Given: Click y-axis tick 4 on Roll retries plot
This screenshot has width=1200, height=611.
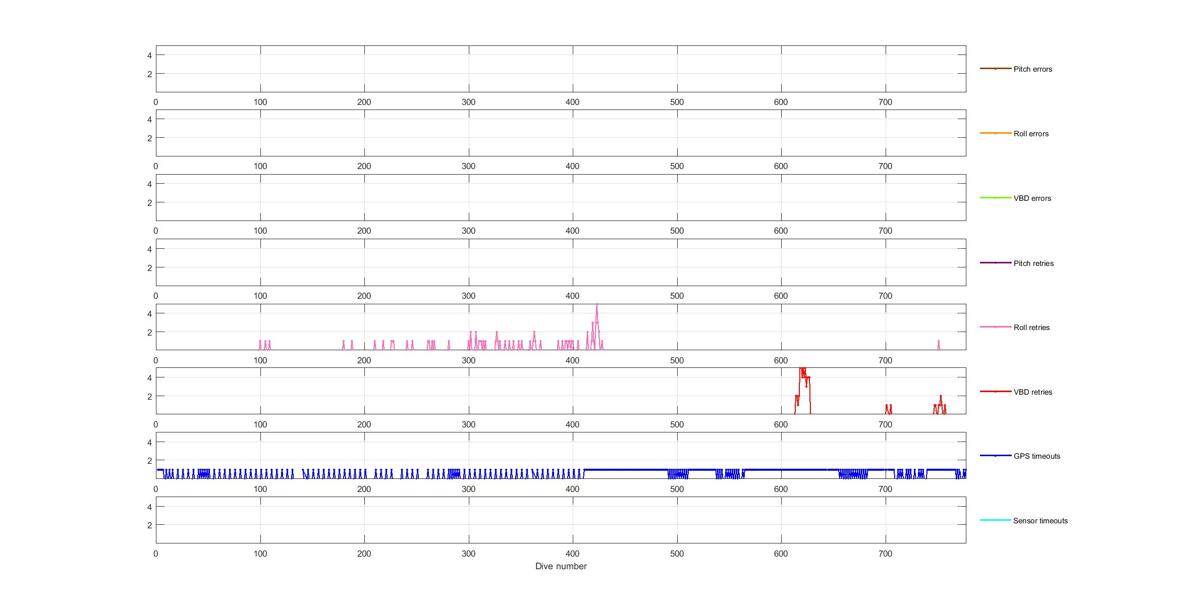Looking at the screenshot, I should tap(149, 313).
